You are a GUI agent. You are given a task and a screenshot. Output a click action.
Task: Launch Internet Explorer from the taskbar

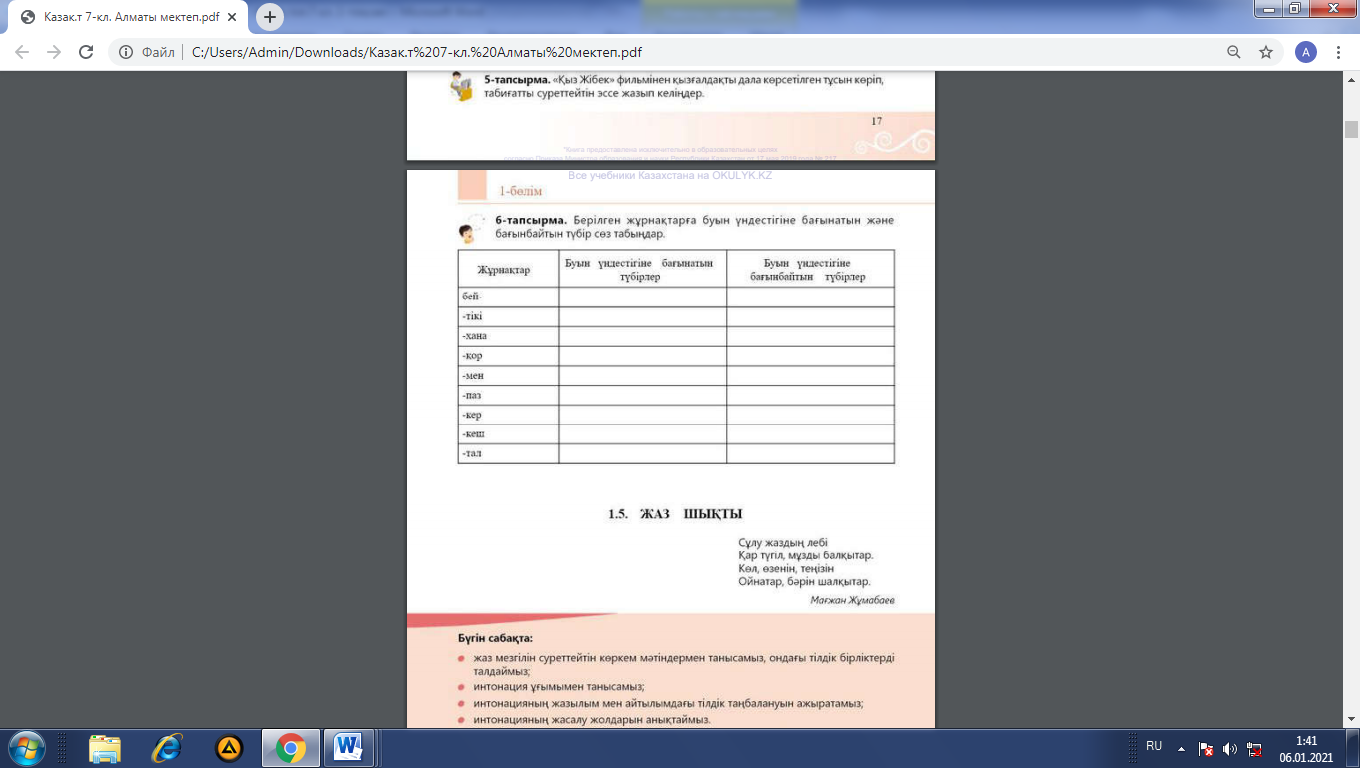click(x=167, y=748)
